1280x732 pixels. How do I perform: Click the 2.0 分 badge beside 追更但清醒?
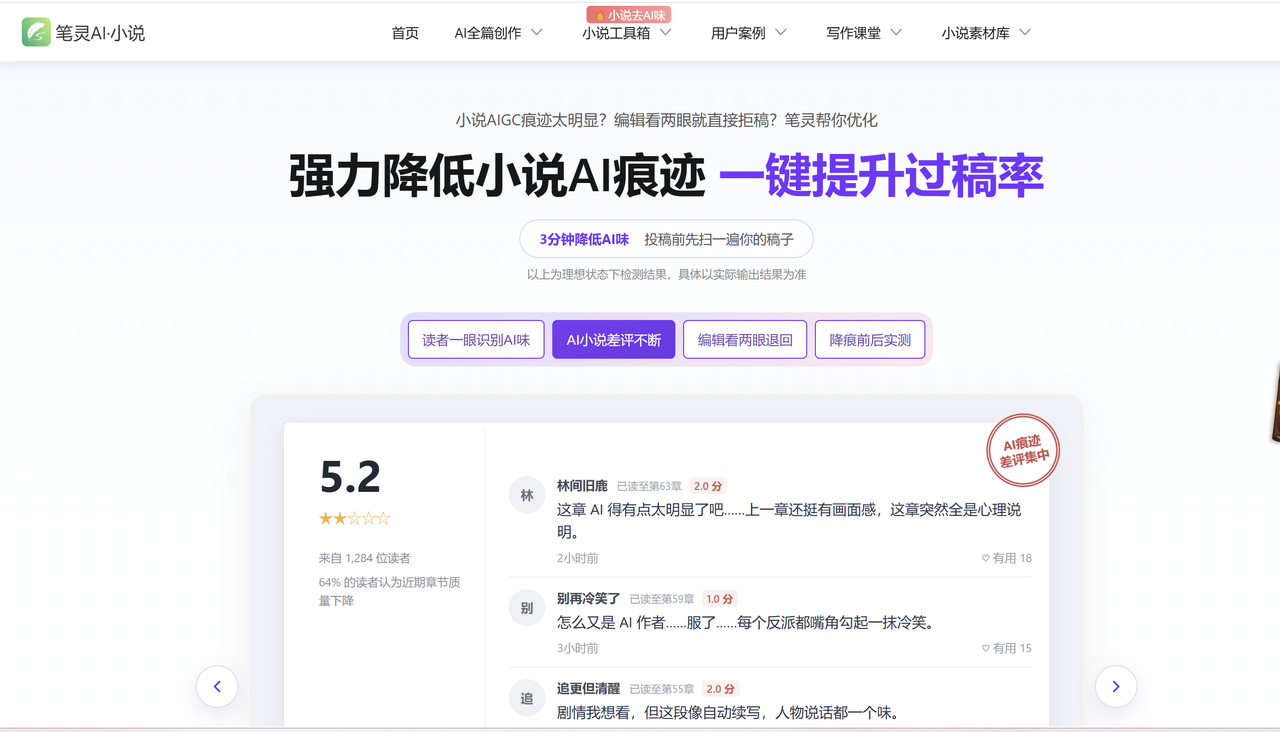(x=720, y=689)
